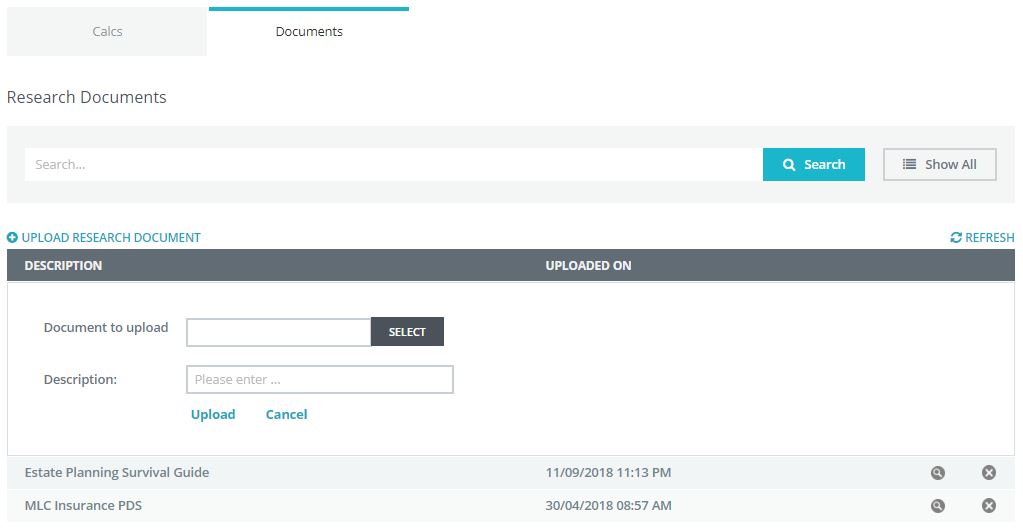
Task: Cancel the document upload form
Action: click(x=286, y=415)
